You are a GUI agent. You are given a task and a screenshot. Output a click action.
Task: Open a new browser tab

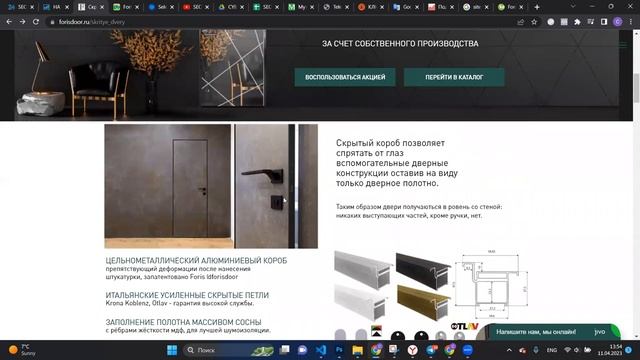click(x=537, y=7)
